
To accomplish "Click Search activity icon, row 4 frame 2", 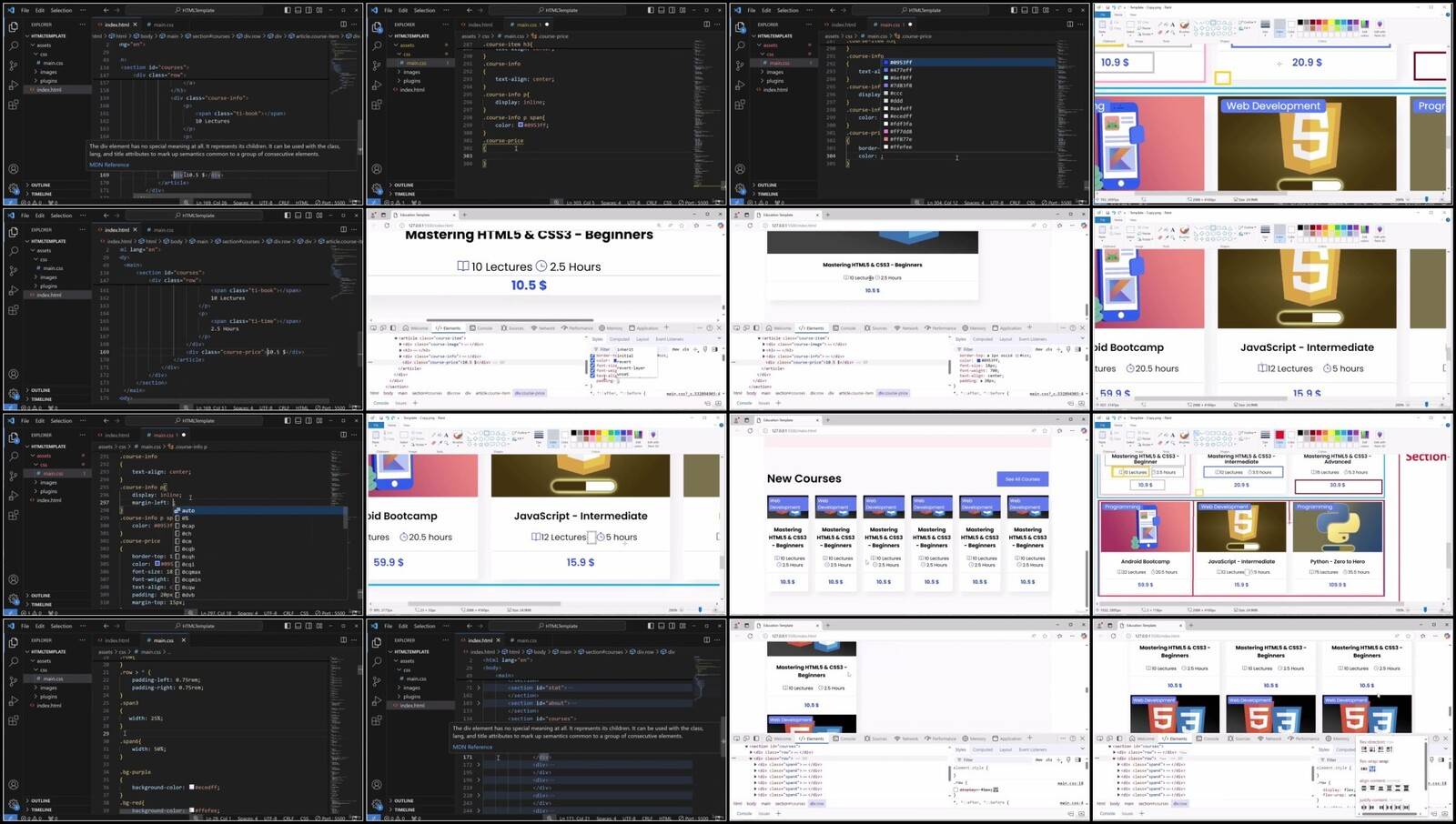I will pos(377,661).
